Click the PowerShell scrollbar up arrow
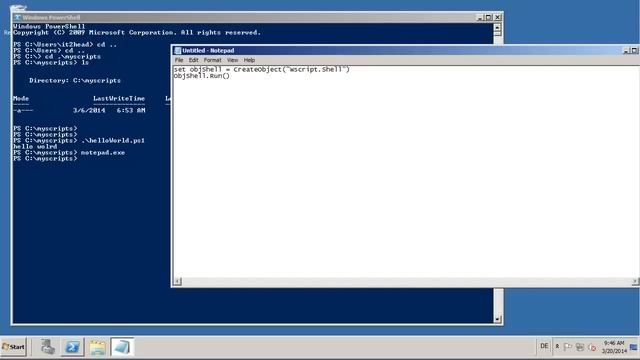 (x=497, y=28)
